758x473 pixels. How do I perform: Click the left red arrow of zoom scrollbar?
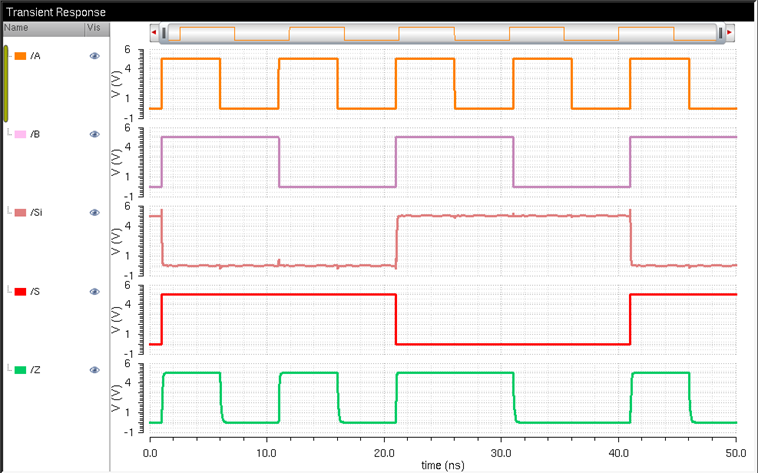point(154,33)
